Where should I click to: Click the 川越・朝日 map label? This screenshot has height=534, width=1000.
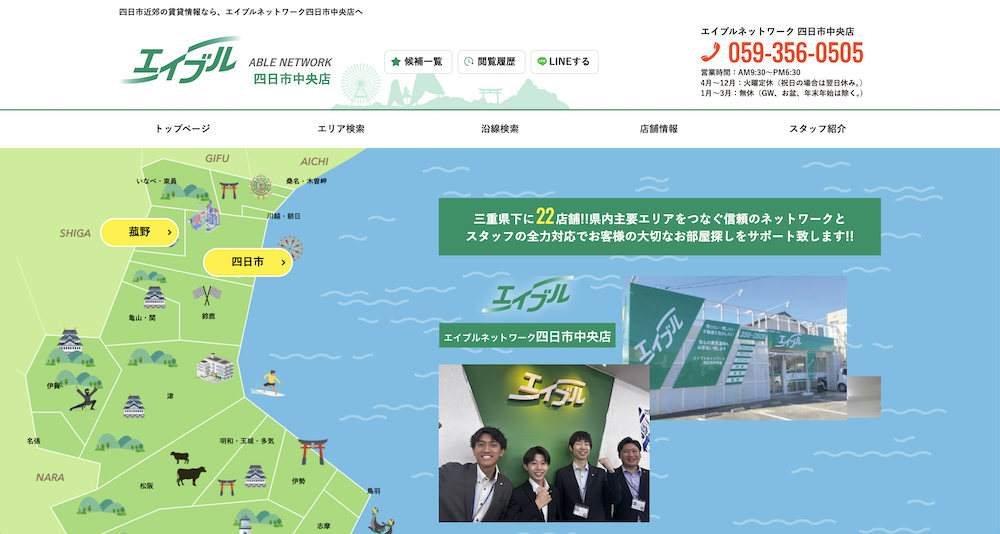point(283,216)
